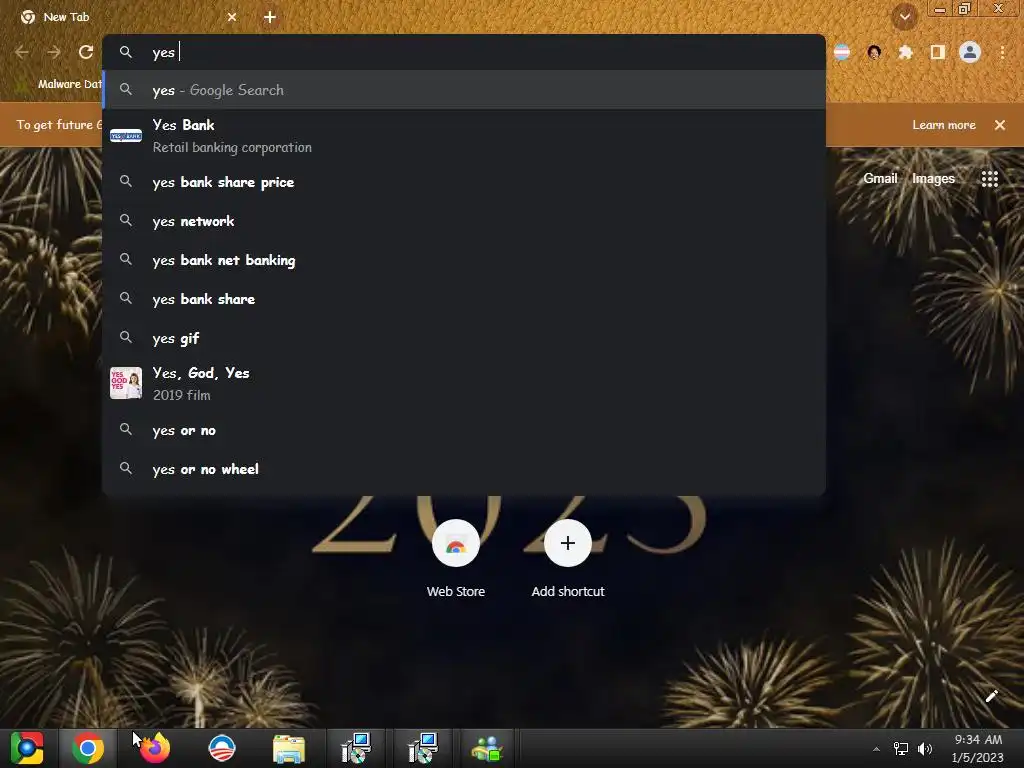This screenshot has height=768, width=1024.
Task: Select the 'yes - Google Search' suggestion
Action: (x=464, y=90)
